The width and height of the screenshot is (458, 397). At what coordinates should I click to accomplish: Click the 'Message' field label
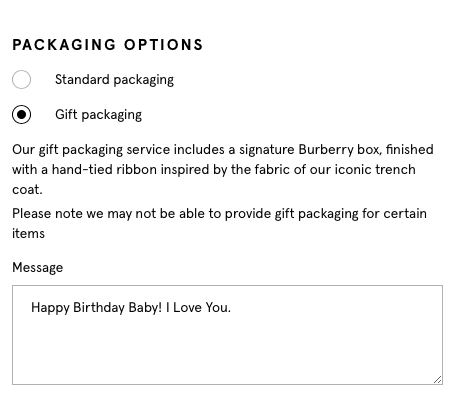(x=38, y=268)
